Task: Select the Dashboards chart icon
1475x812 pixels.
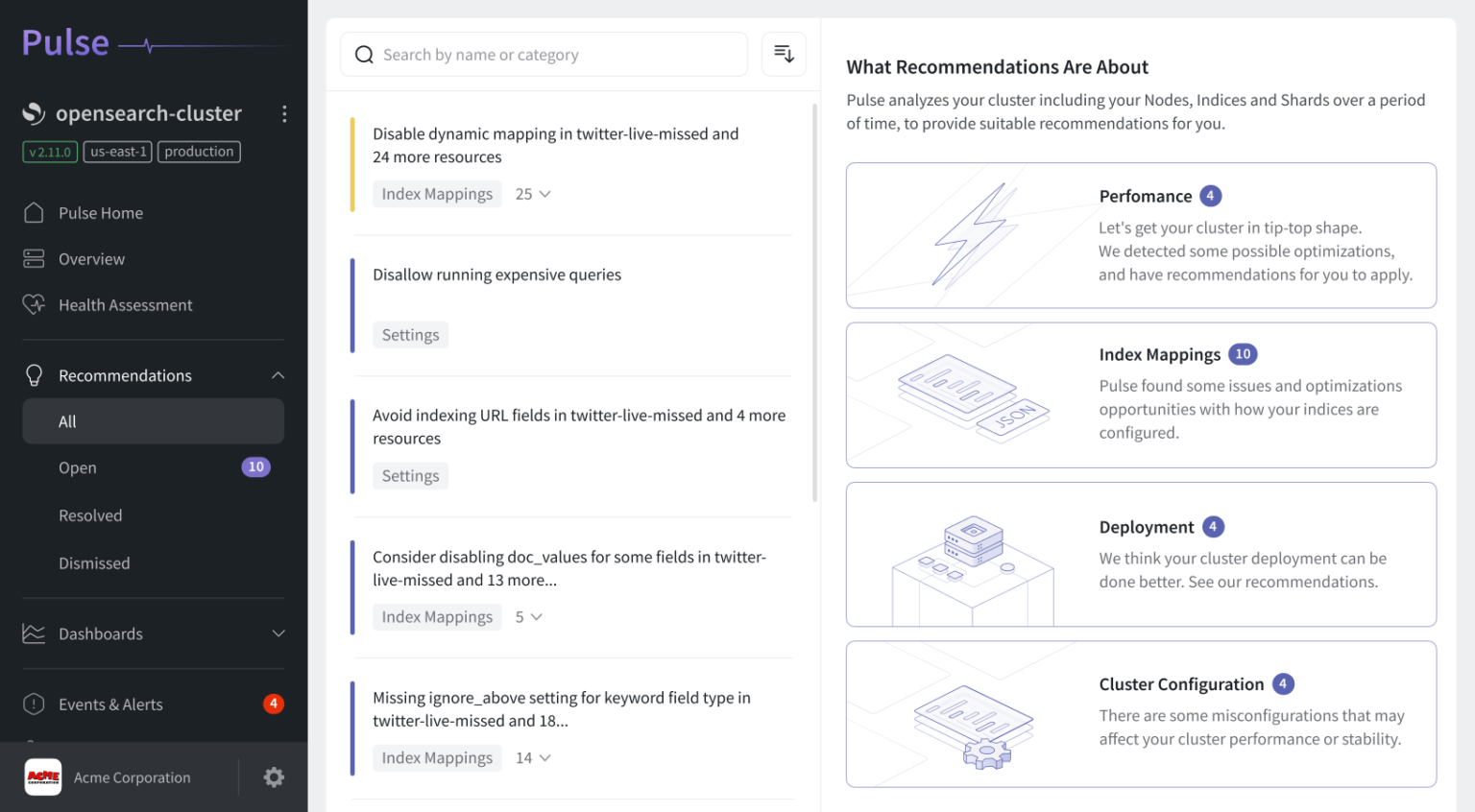Action: 33,633
